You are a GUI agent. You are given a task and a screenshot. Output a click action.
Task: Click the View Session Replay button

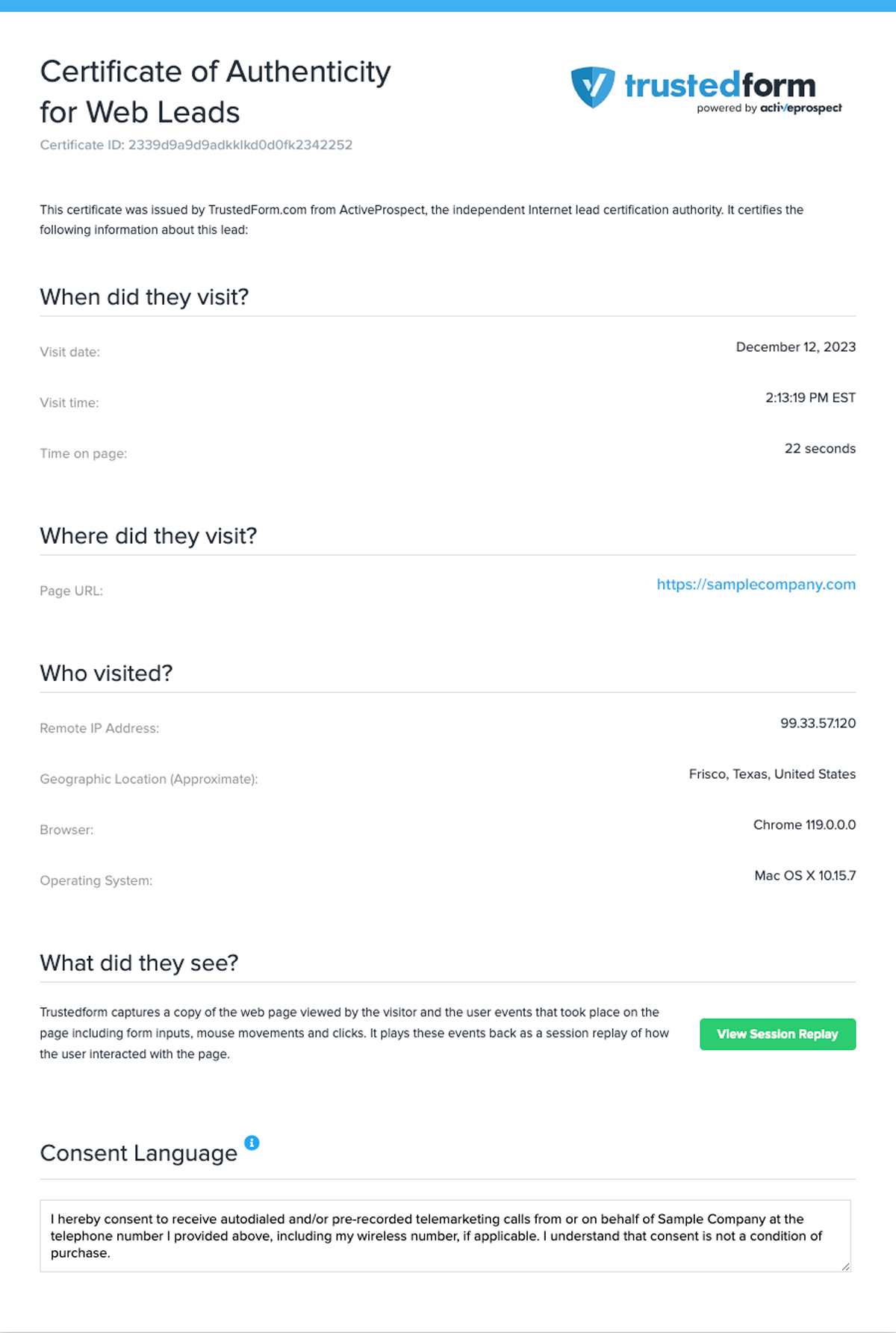coord(777,1034)
